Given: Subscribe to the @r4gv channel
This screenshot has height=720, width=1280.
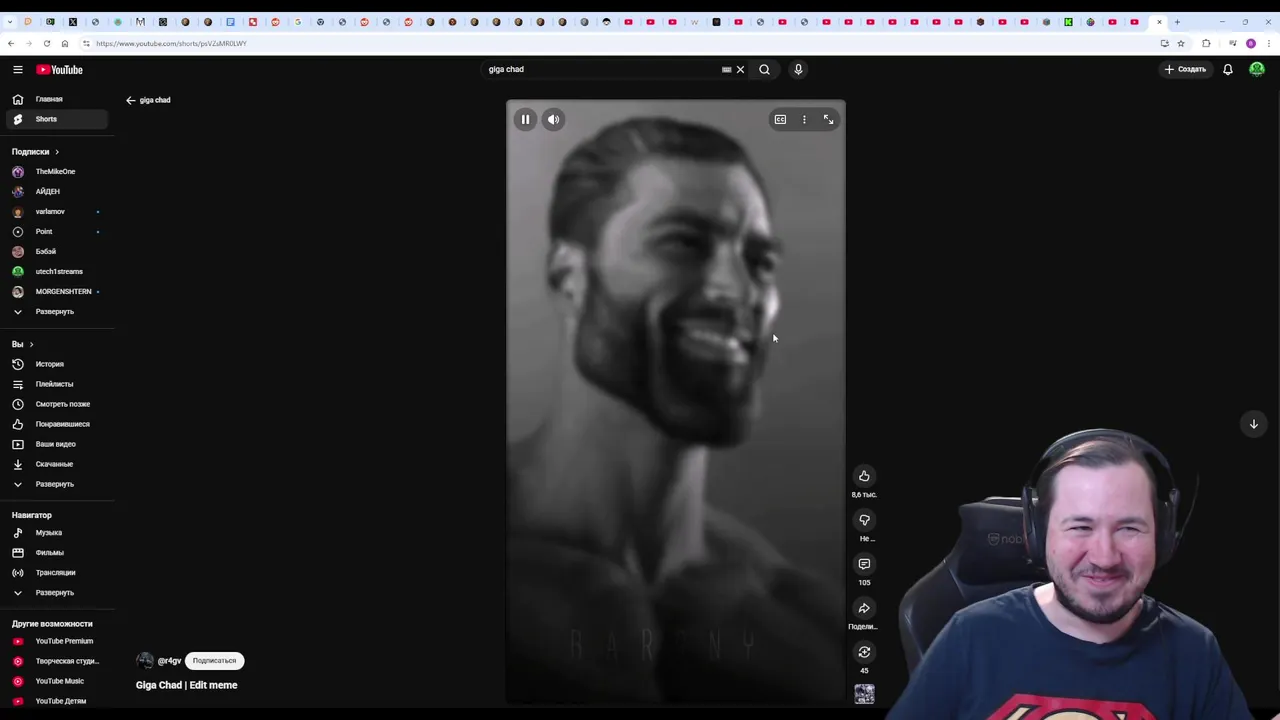Looking at the screenshot, I should click(214, 661).
